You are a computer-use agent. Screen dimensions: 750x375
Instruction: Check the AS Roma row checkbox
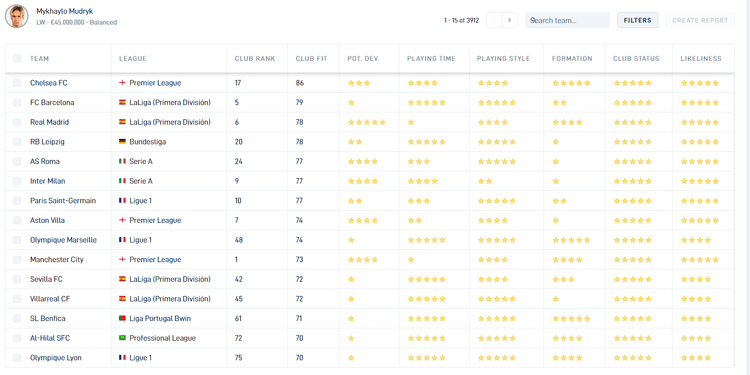[17, 162]
